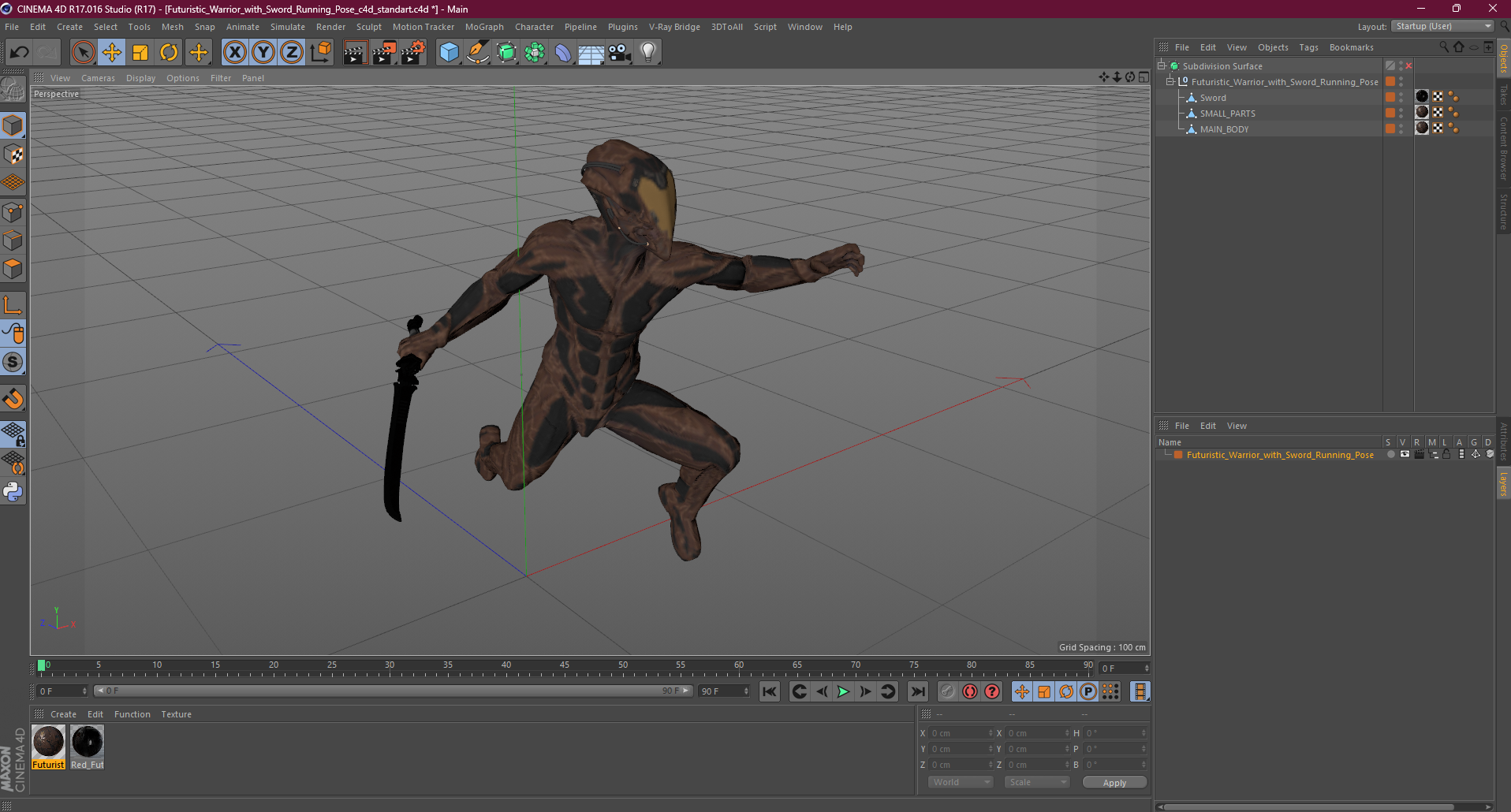The height and width of the screenshot is (812, 1511).
Task: Click Sword material tag sphere
Action: pos(1422,97)
